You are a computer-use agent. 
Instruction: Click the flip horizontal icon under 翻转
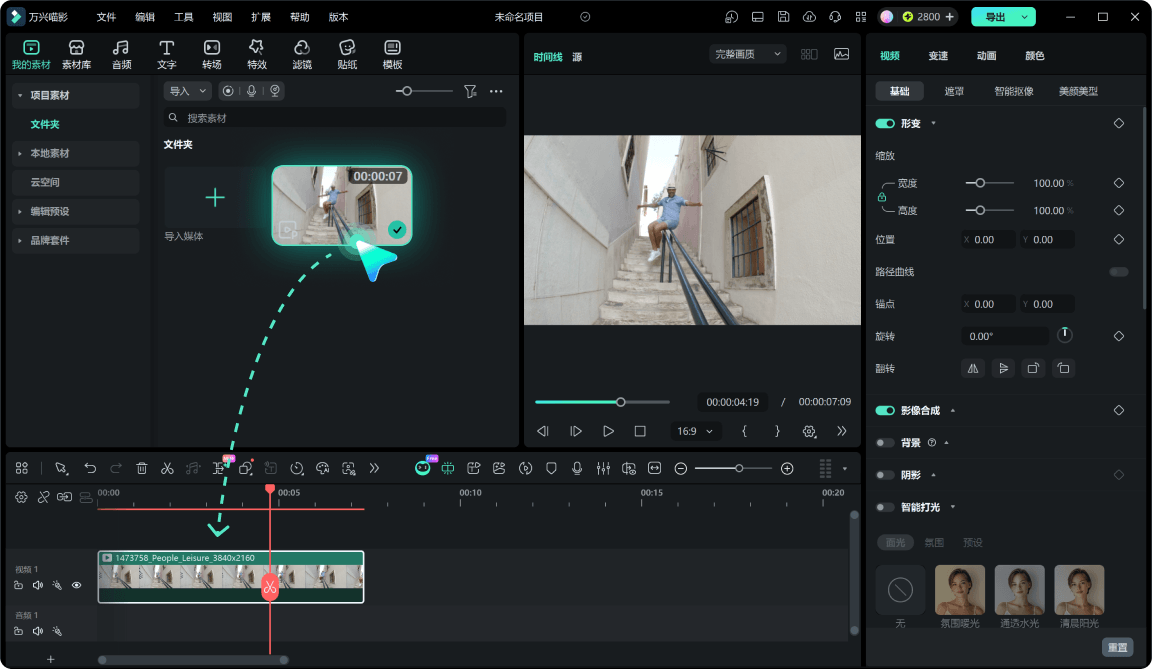tap(973, 369)
